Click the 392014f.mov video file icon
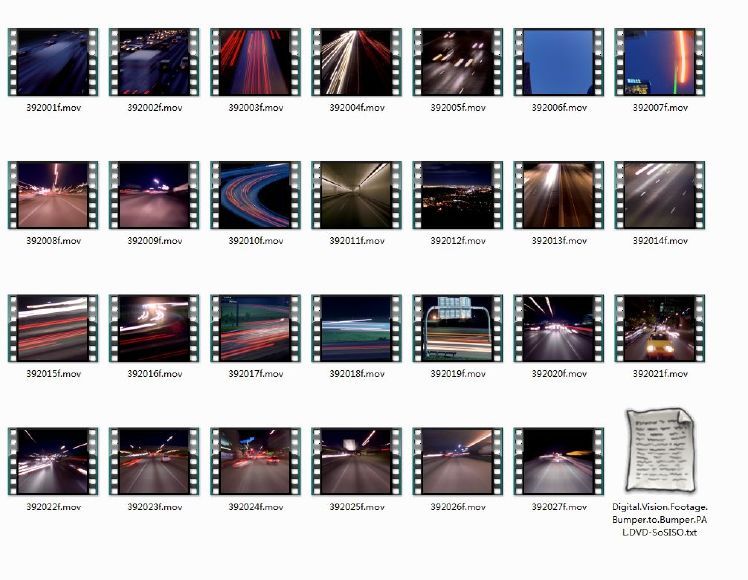Viewport: 748px width, 580px height. (x=659, y=195)
